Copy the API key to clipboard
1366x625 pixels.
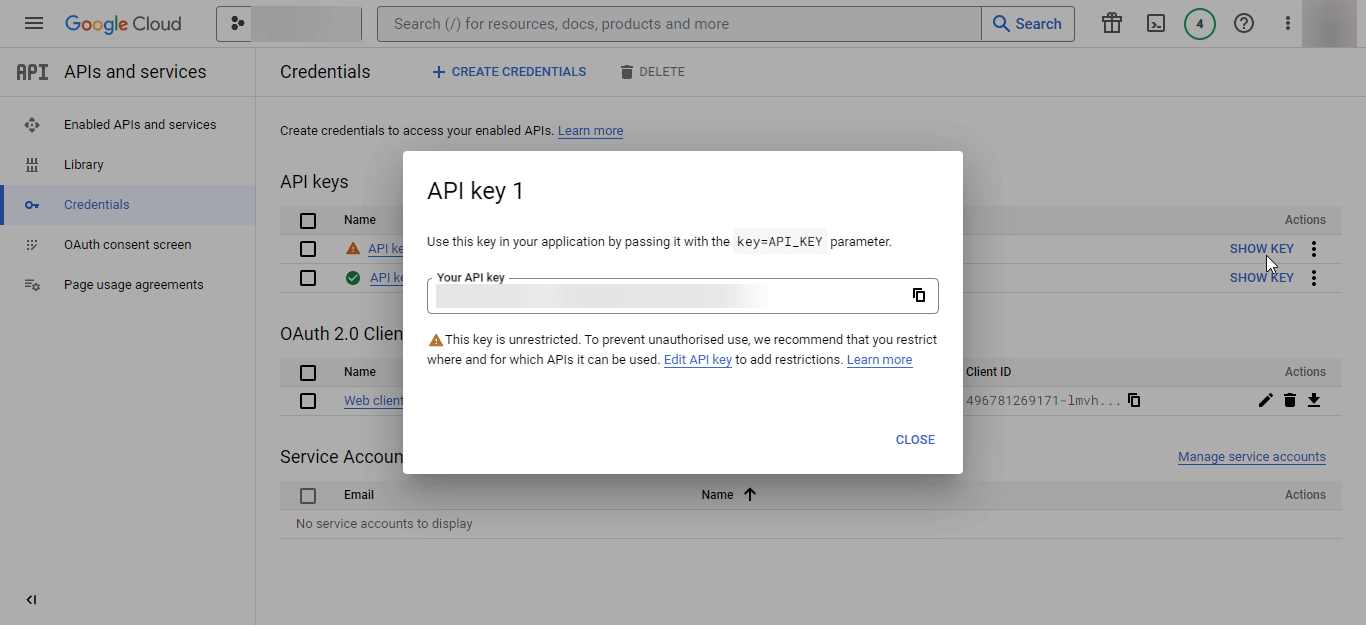(x=919, y=295)
